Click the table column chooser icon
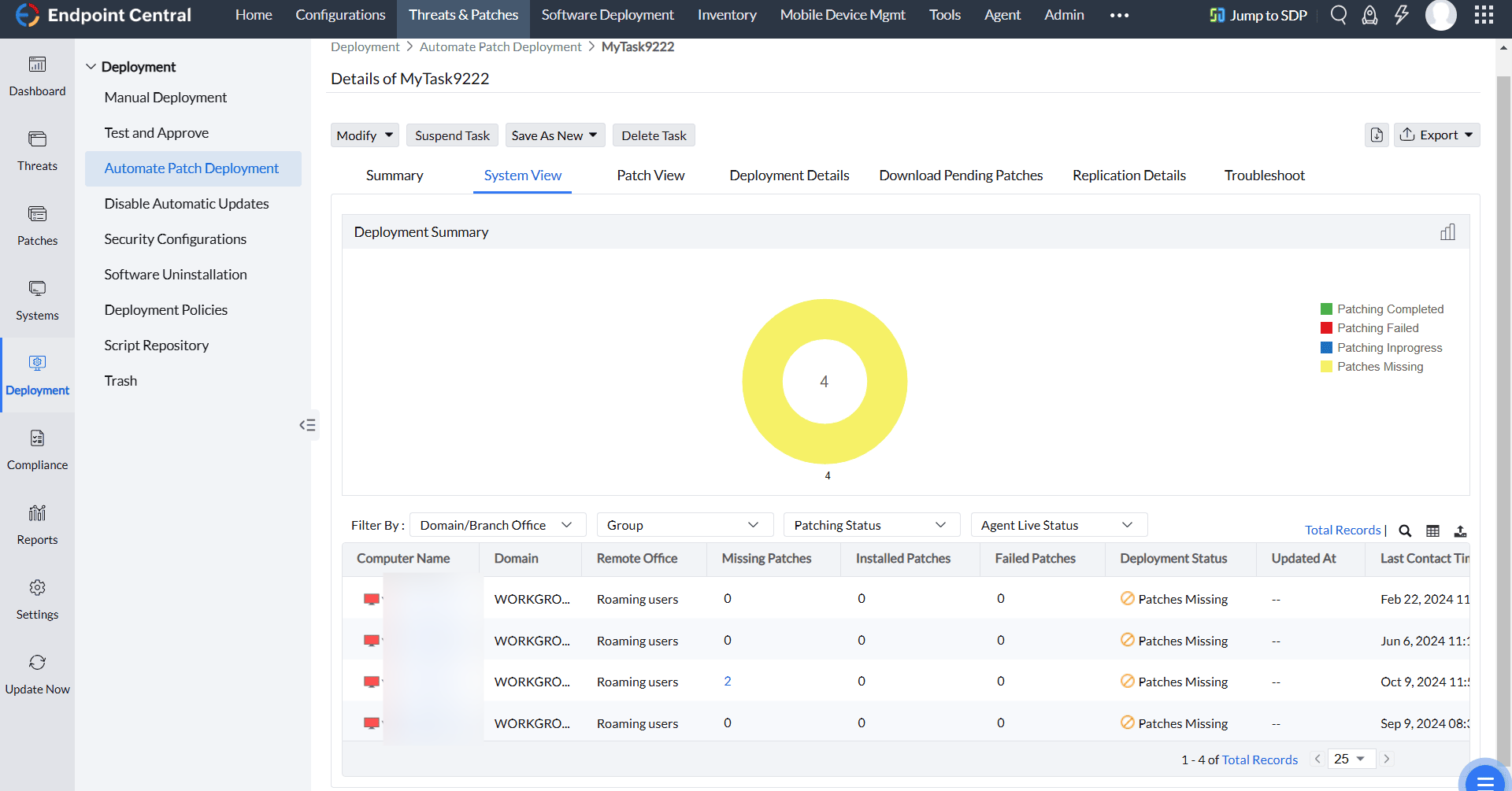This screenshot has height=791, width=1512. [1432, 530]
